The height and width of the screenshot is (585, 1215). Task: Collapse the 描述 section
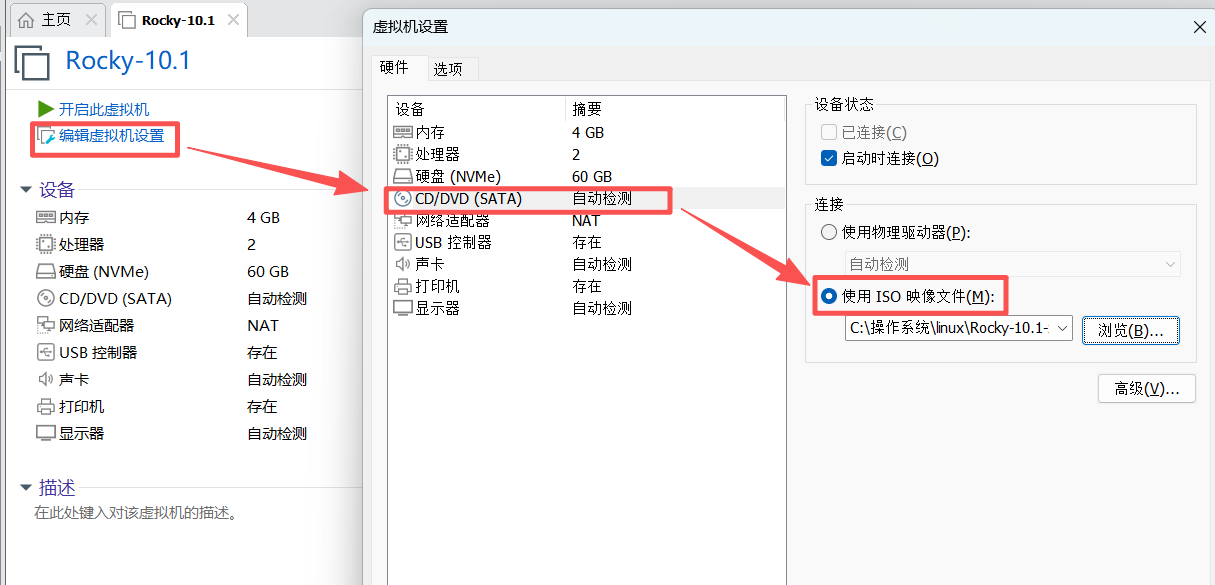pyautogui.click(x=26, y=488)
